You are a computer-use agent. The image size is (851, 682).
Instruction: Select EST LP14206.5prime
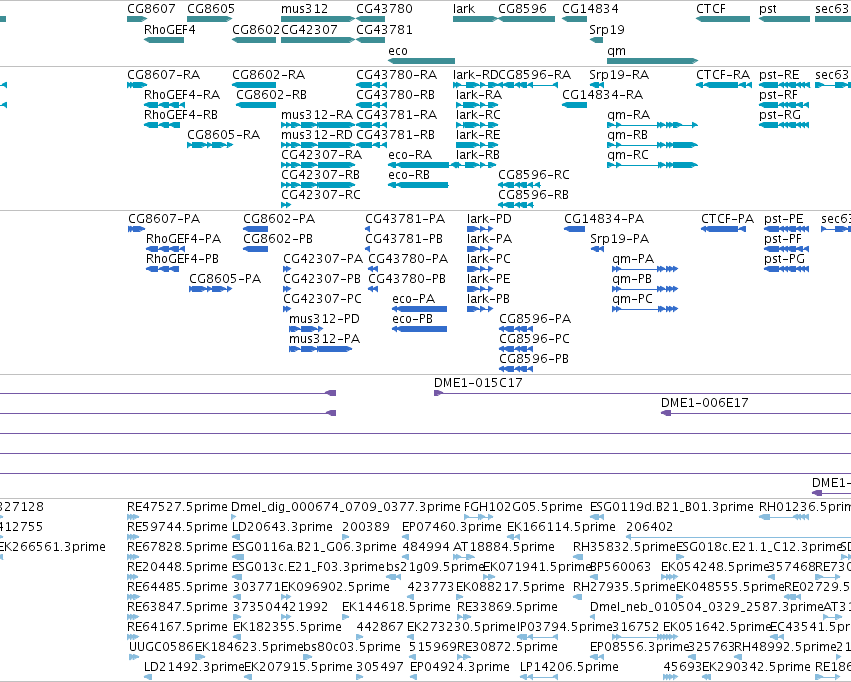pyautogui.click(x=569, y=667)
